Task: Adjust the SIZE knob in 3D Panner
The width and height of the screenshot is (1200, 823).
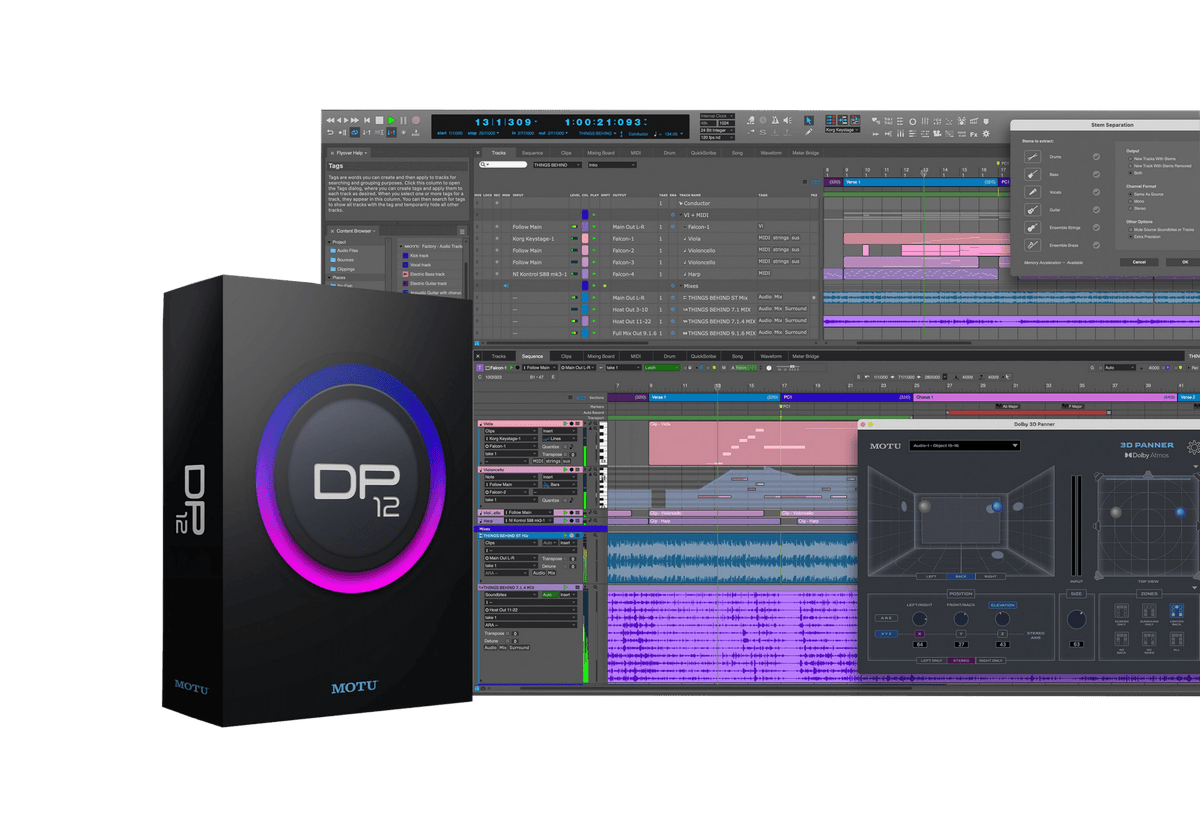Action: pyautogui.click(x=1076, y=619)
